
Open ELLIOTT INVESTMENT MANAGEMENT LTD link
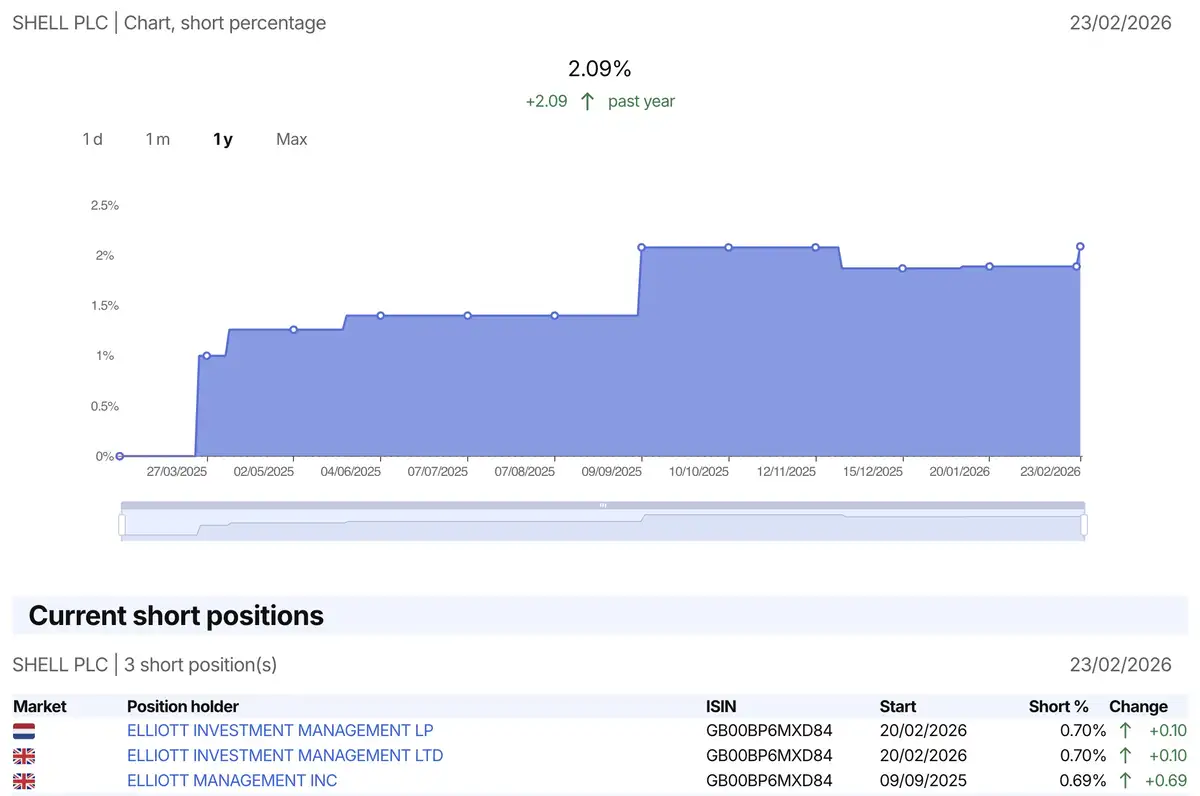point(285,755)
